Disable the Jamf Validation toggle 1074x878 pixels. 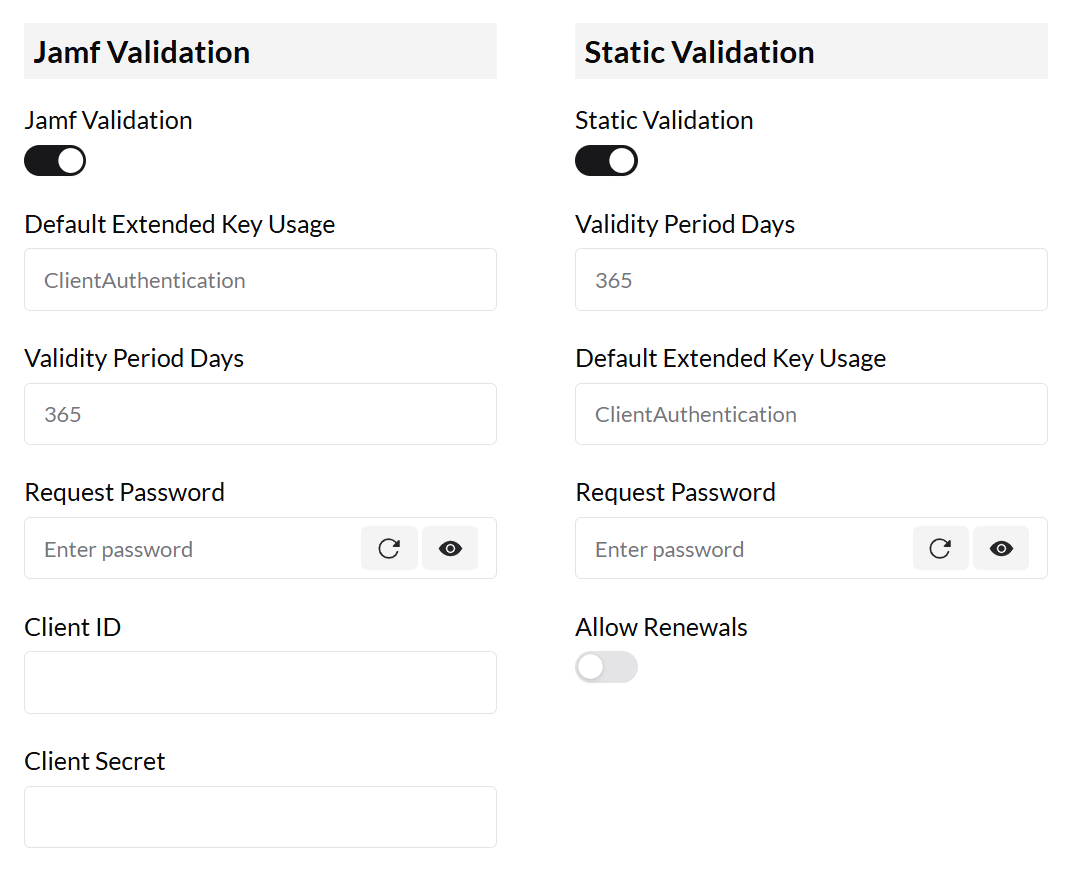coord(55,161)
